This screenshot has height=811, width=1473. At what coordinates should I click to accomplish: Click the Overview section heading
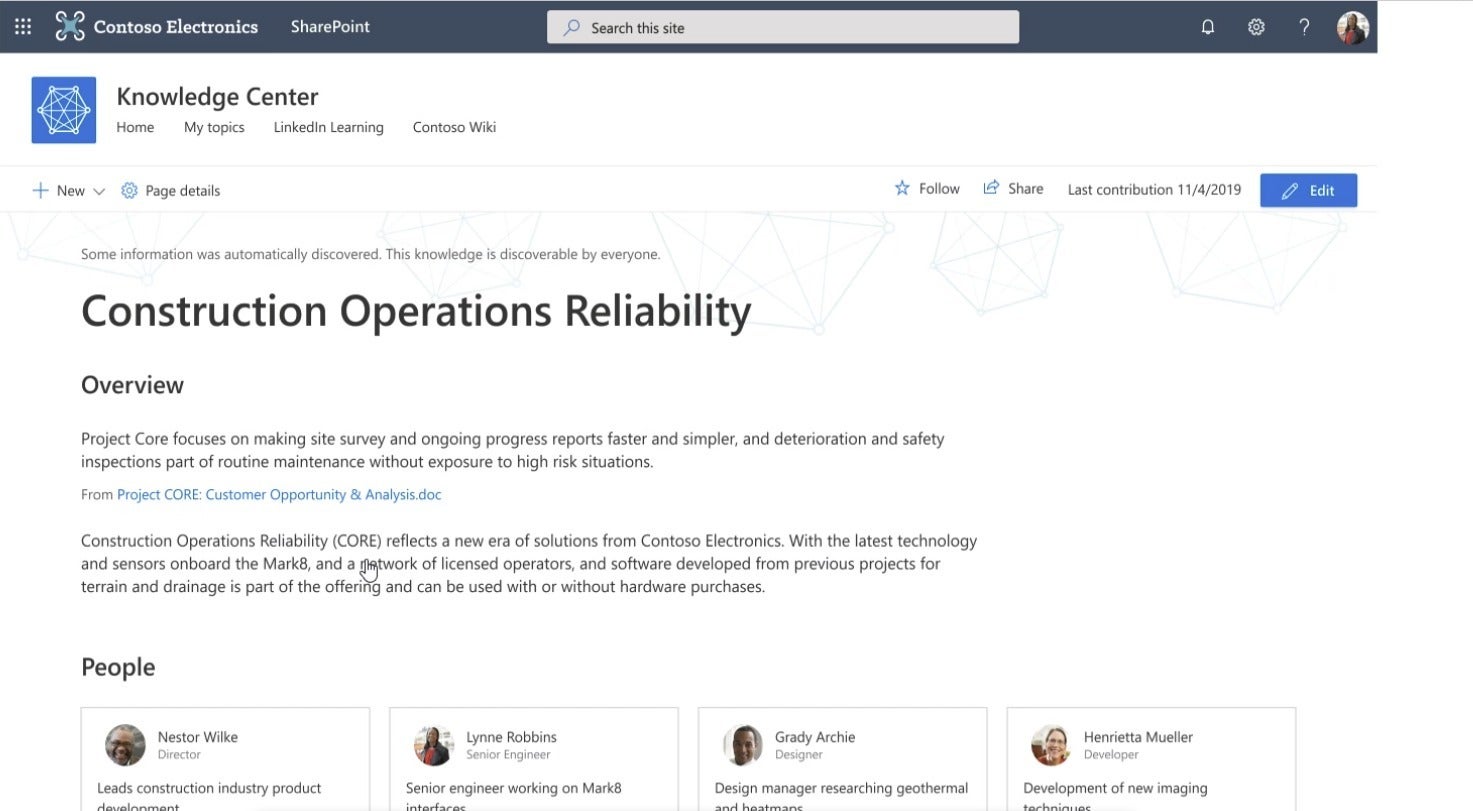click(132, 385)
